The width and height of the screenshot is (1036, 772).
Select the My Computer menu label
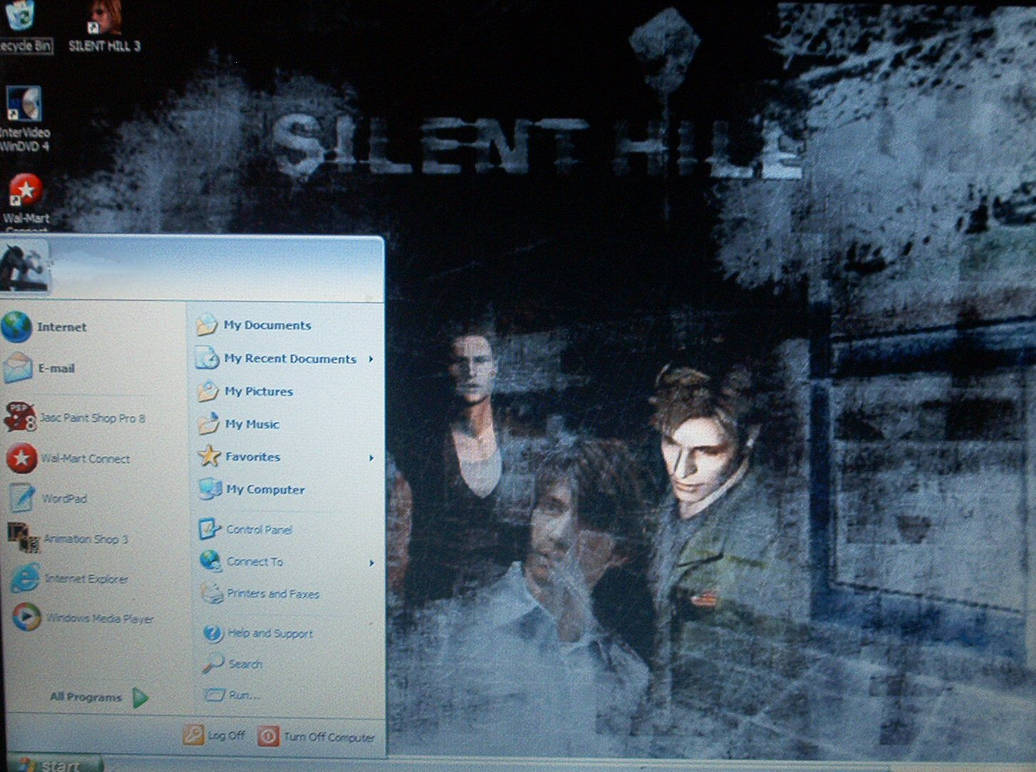(266, 490)
